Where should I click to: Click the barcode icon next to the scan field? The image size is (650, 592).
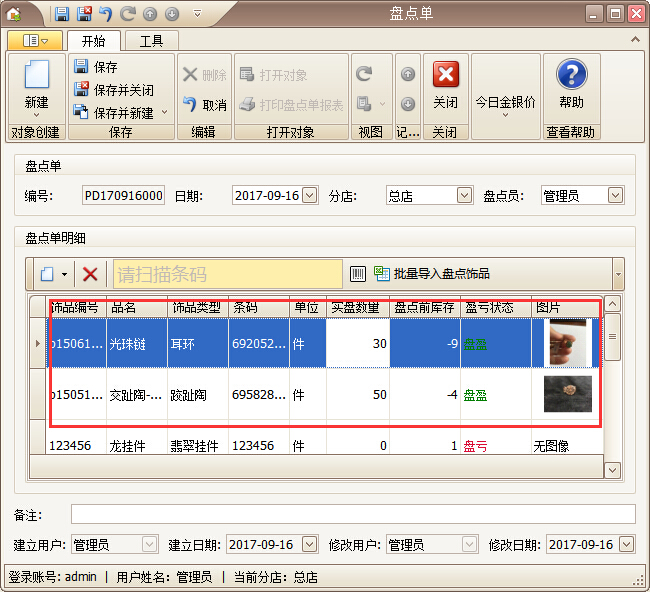[x=358, y=274]
